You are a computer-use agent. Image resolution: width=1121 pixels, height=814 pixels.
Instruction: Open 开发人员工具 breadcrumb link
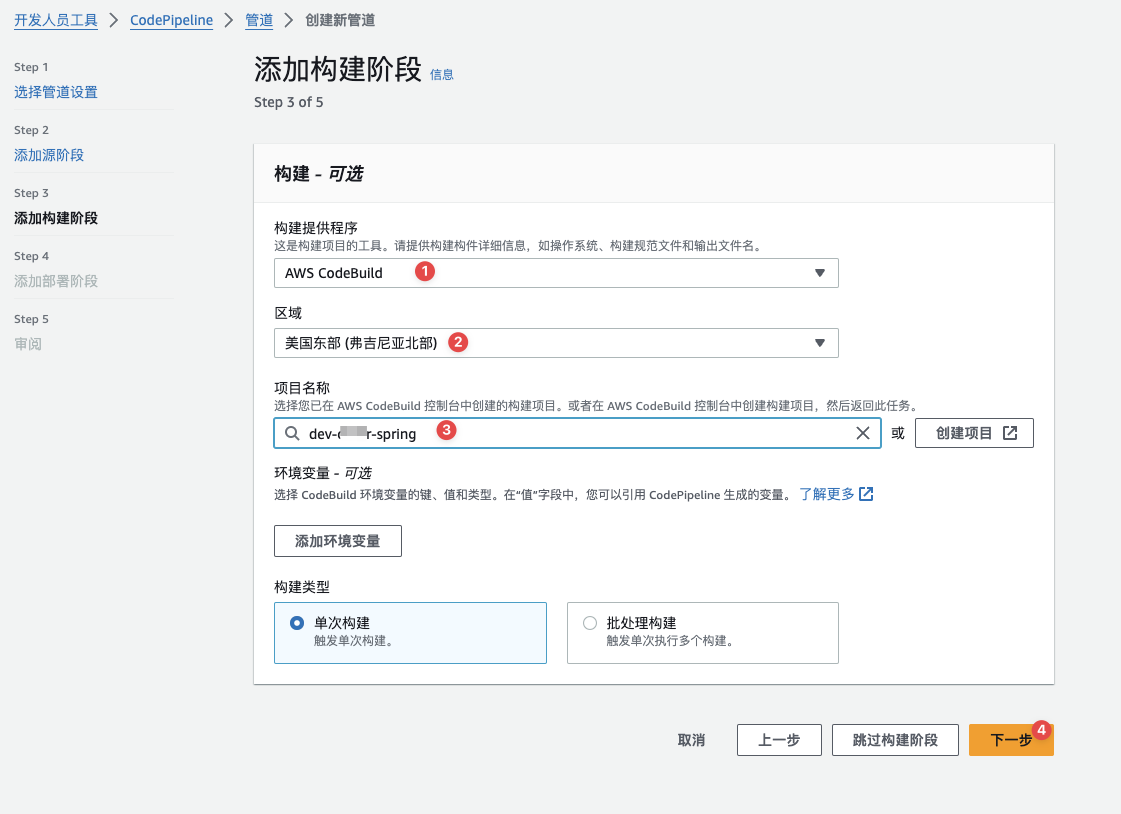56,20
